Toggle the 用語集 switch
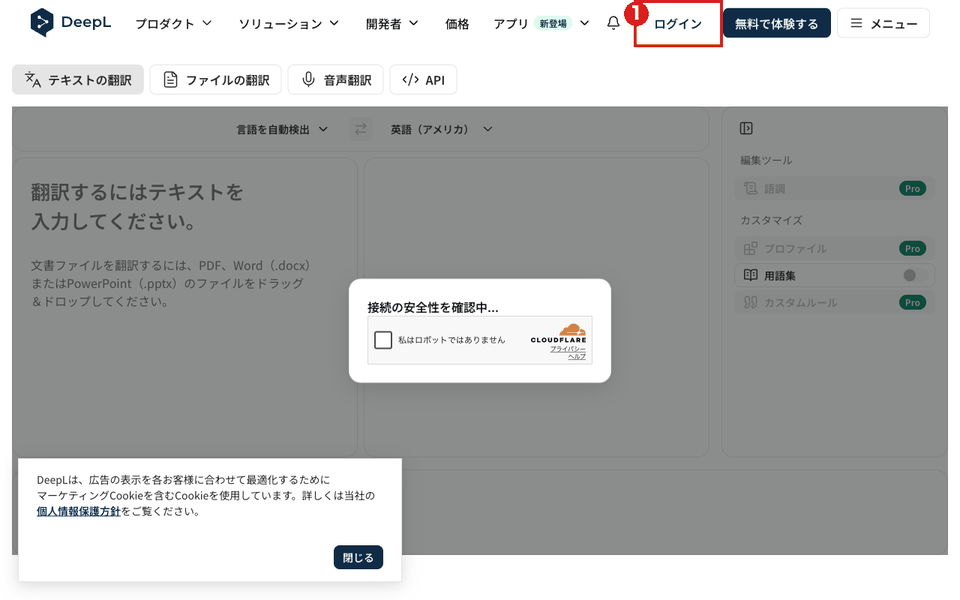This screenshot has height=600, width=960. click(915, 276)
